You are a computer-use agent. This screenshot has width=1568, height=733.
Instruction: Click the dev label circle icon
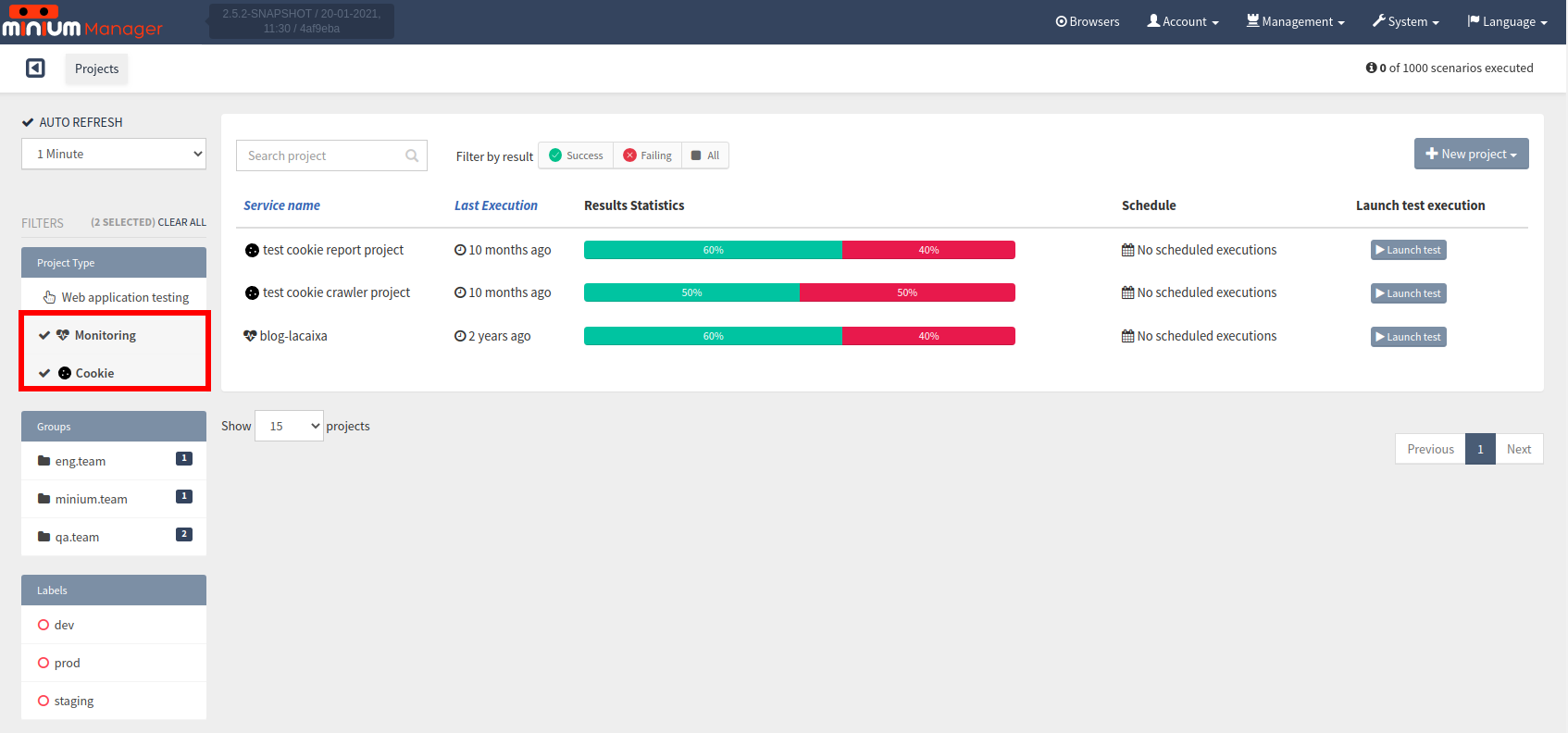[44, 625]
